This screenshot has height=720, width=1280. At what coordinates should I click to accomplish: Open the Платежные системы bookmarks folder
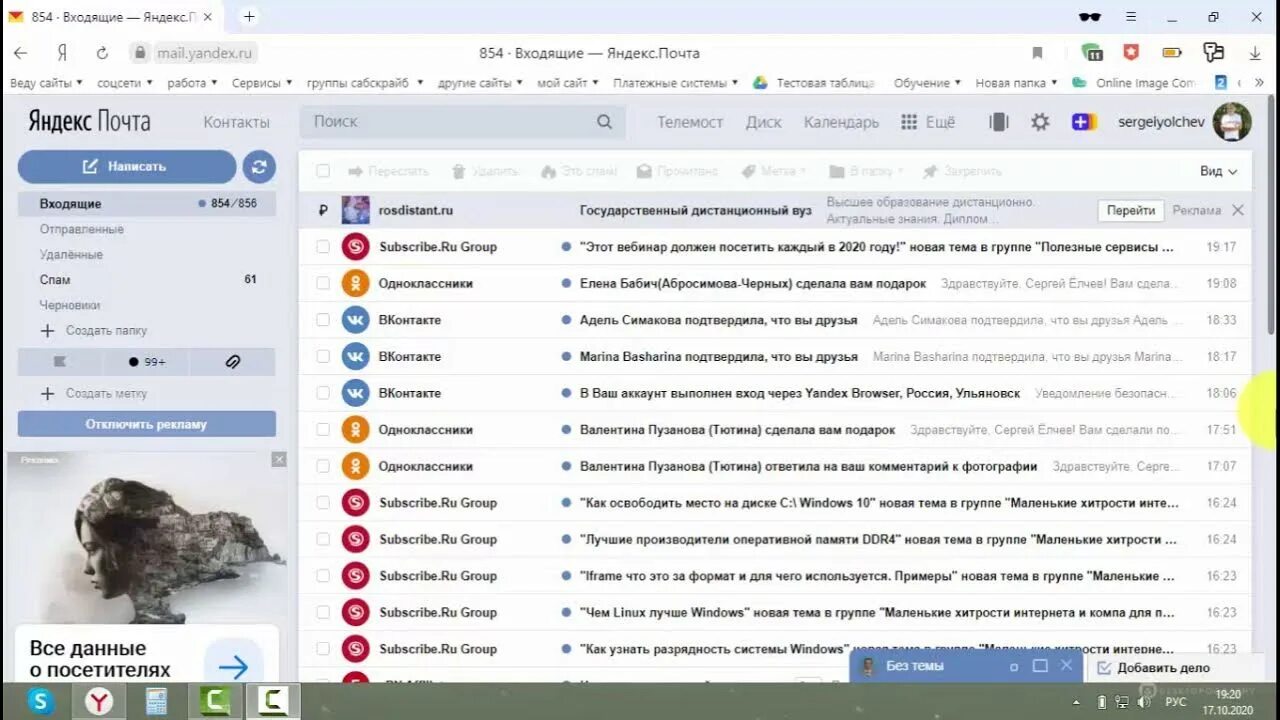tap(676, 83)
